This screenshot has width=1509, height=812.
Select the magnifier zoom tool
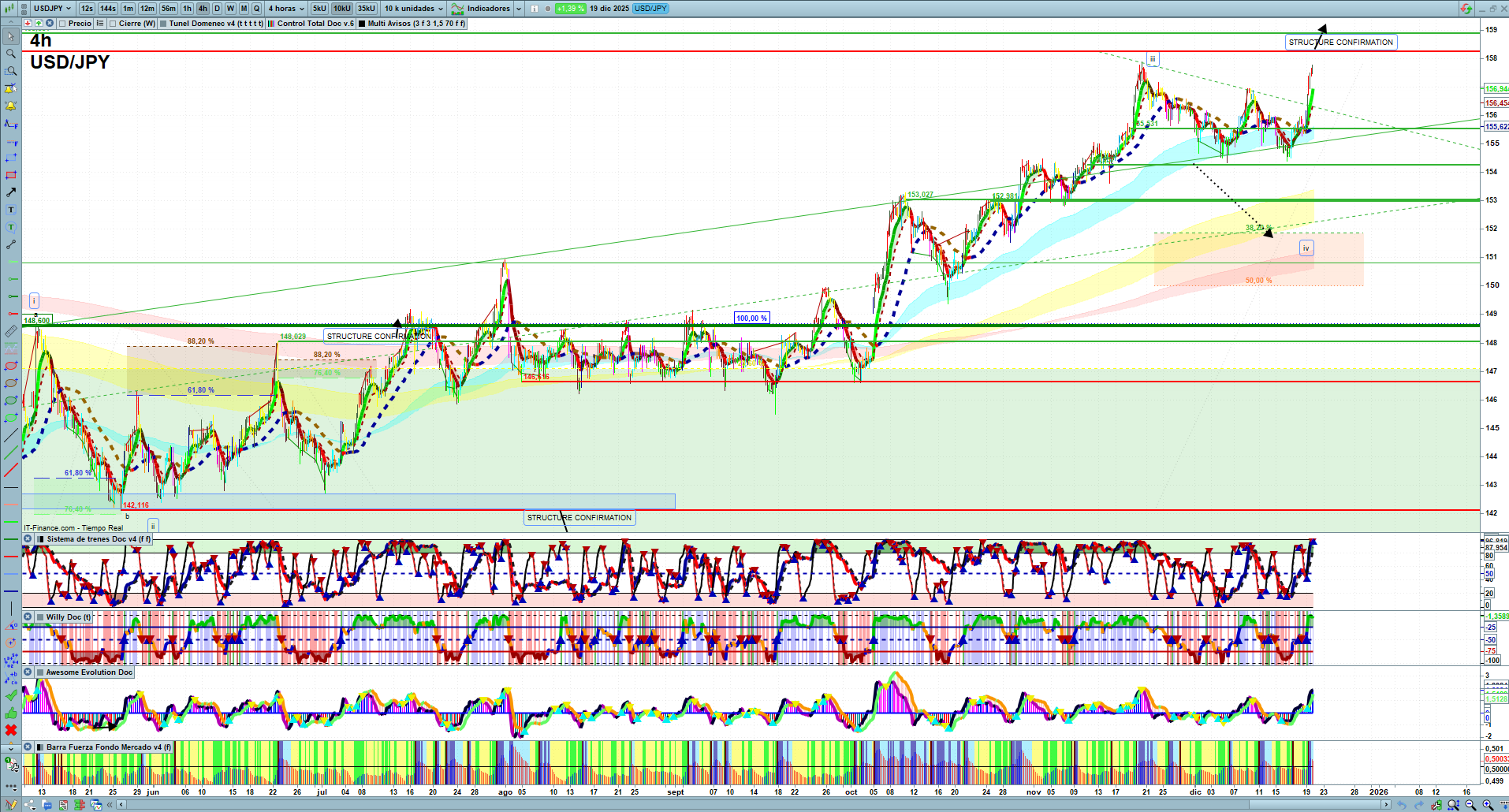point(11,54)
